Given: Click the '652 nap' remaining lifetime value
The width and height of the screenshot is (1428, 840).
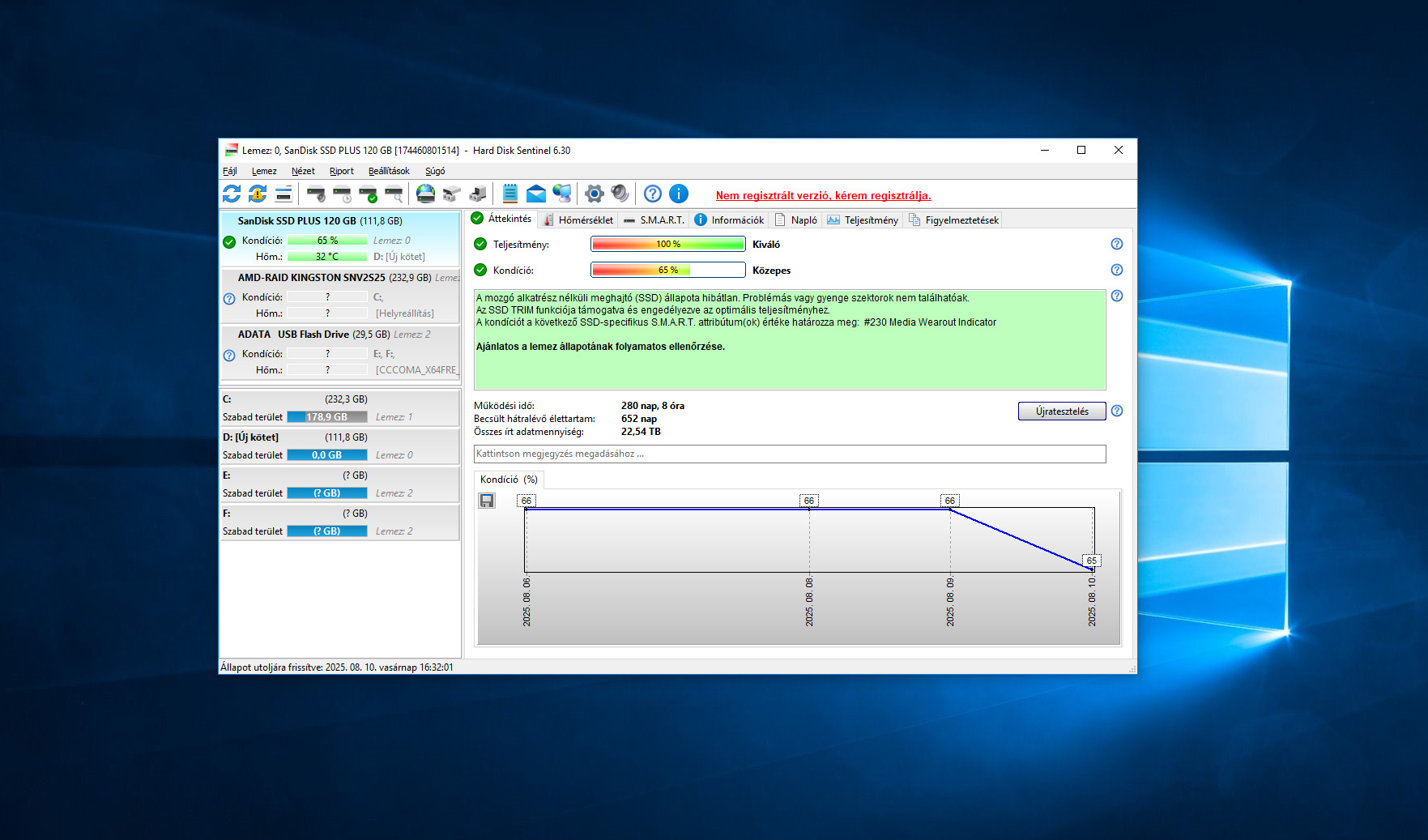Looking at the screenshot, I should coord(639,419).
